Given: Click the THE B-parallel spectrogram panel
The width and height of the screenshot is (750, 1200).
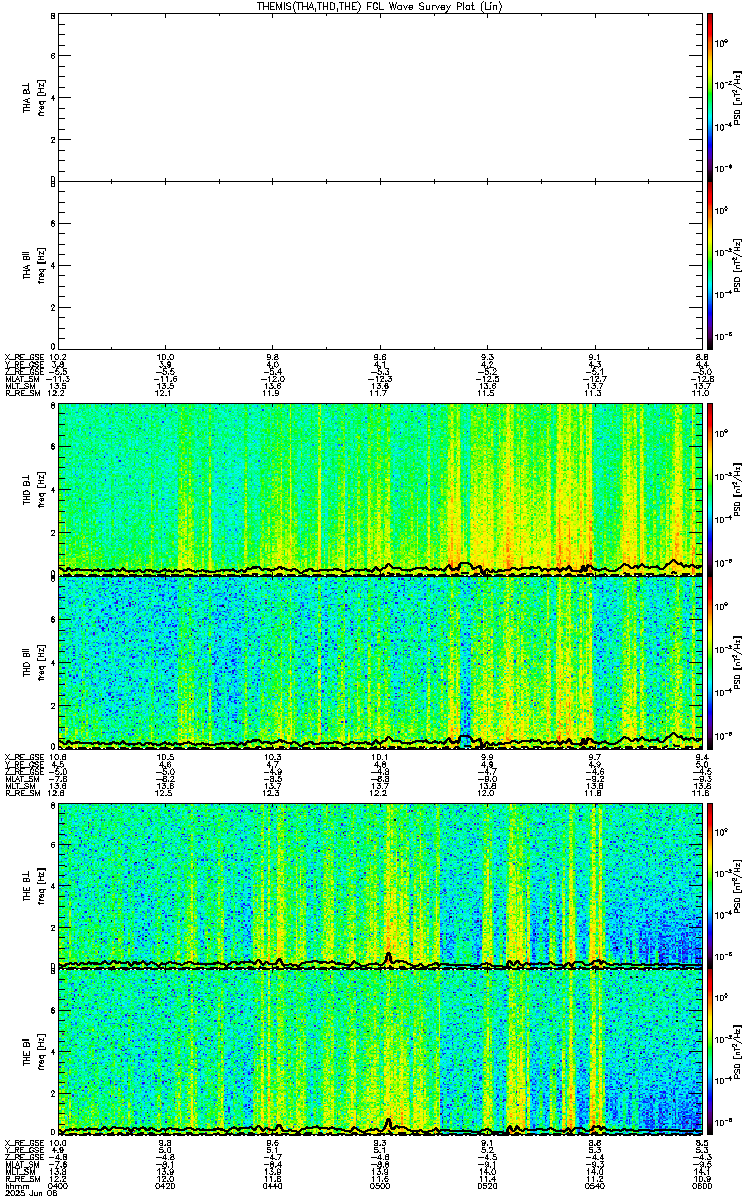Looking at the screenshot, I should (x=380, y=1052).
